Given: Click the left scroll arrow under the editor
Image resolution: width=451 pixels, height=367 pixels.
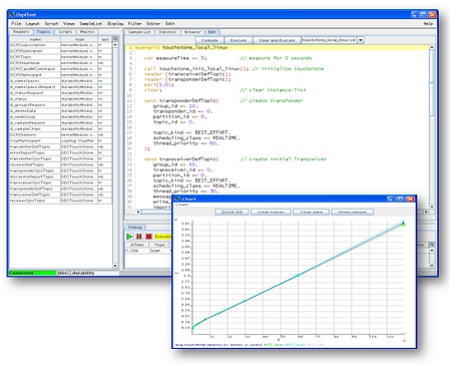Looking at the screenshot, I should pos(138,212).
